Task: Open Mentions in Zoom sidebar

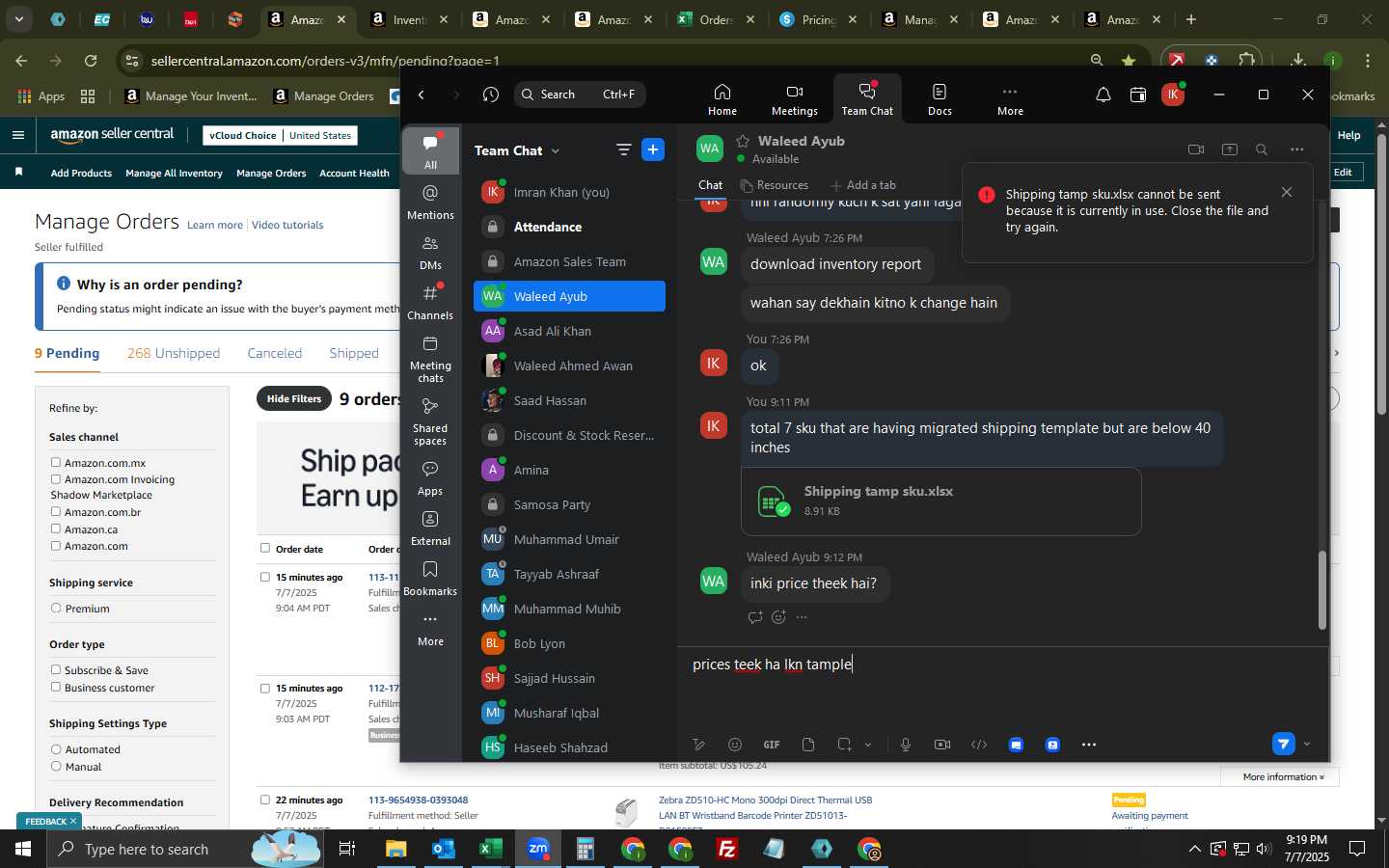Action: coord(430,203)
